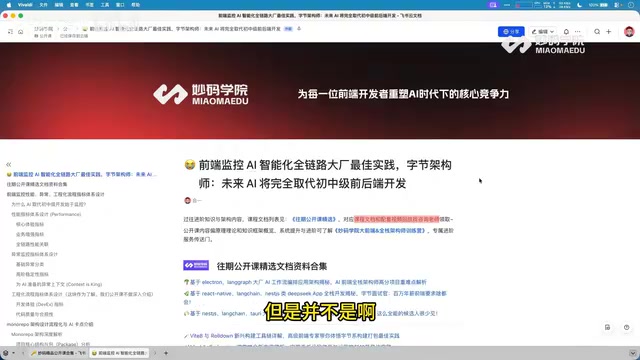
Task: Open the Apple menu
Action: pyautogui.click(x=9, y=5)
